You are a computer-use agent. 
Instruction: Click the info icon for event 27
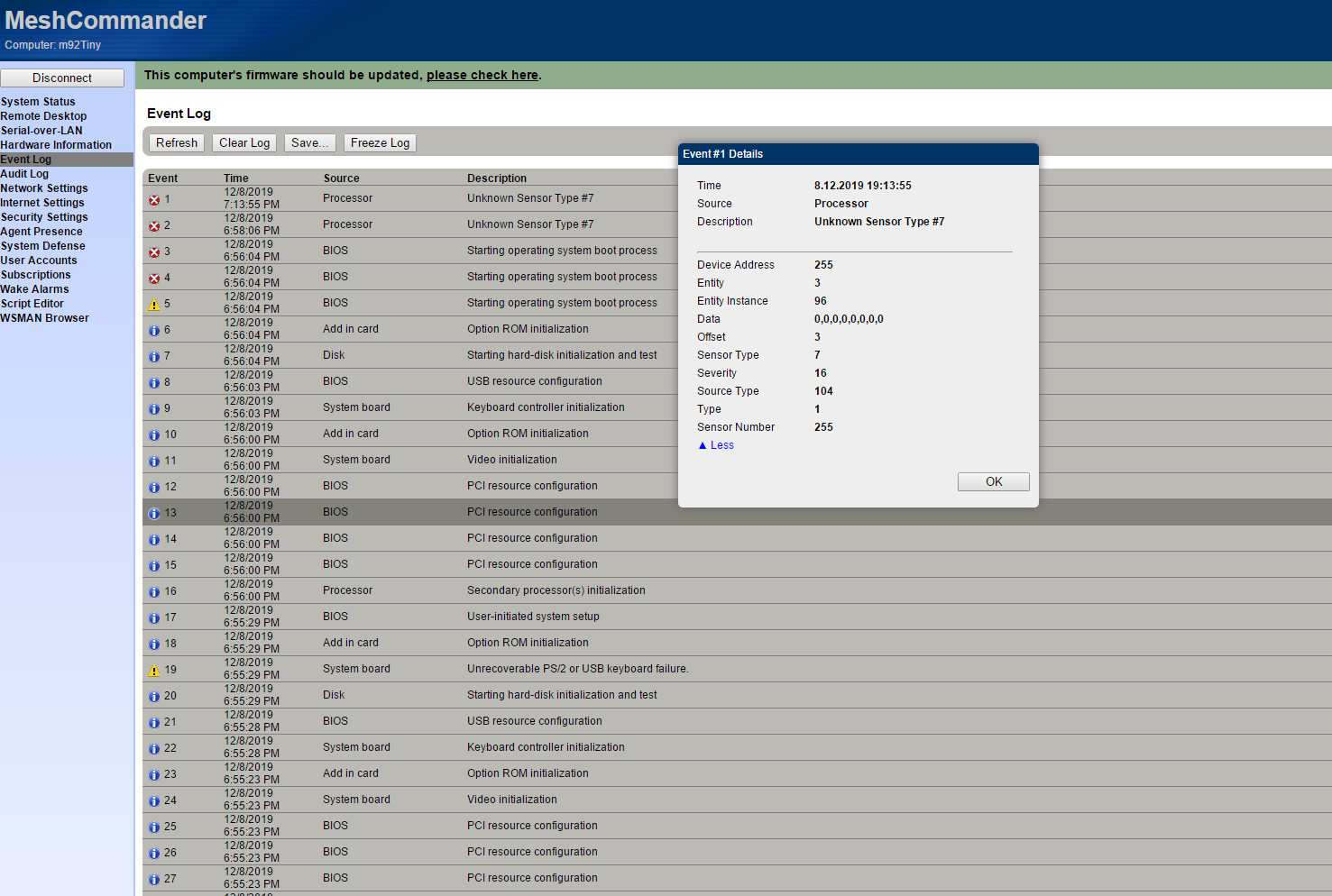click(154, 880)
